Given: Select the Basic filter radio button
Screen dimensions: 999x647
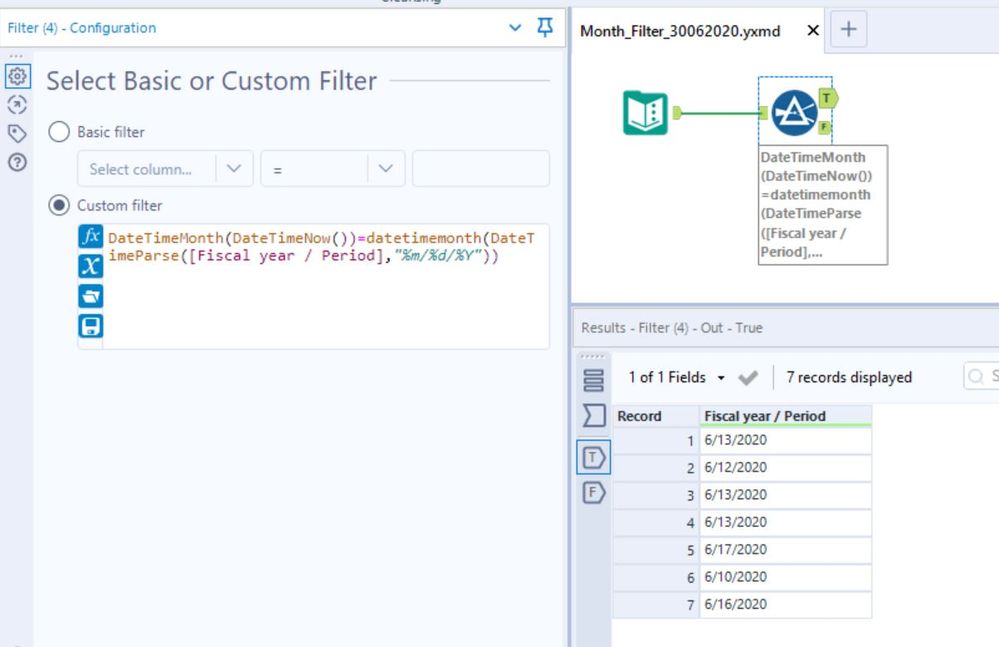Looking at the screenshot, I should tap(60, 132).
